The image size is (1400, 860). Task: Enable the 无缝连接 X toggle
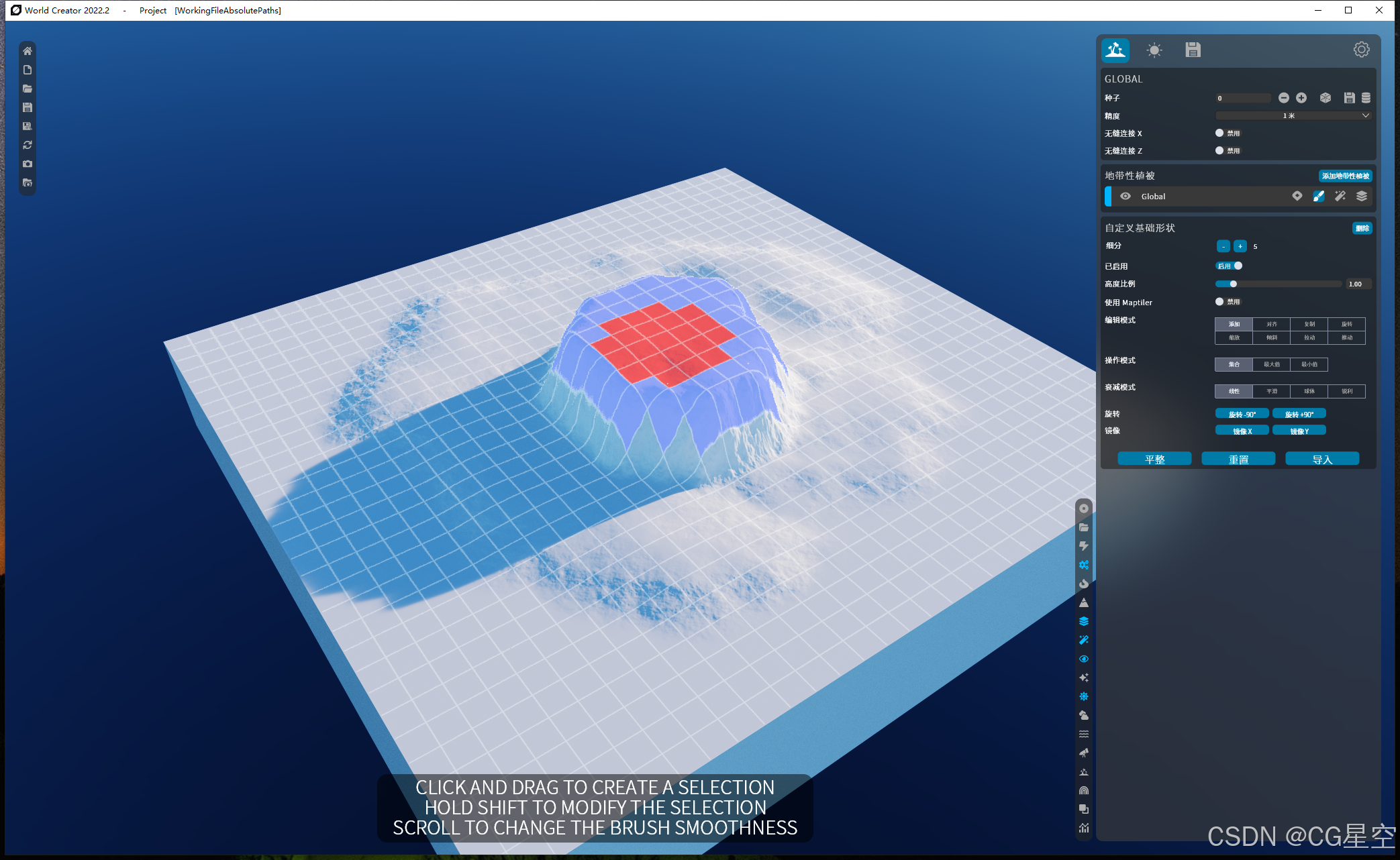pos(1219,133)
